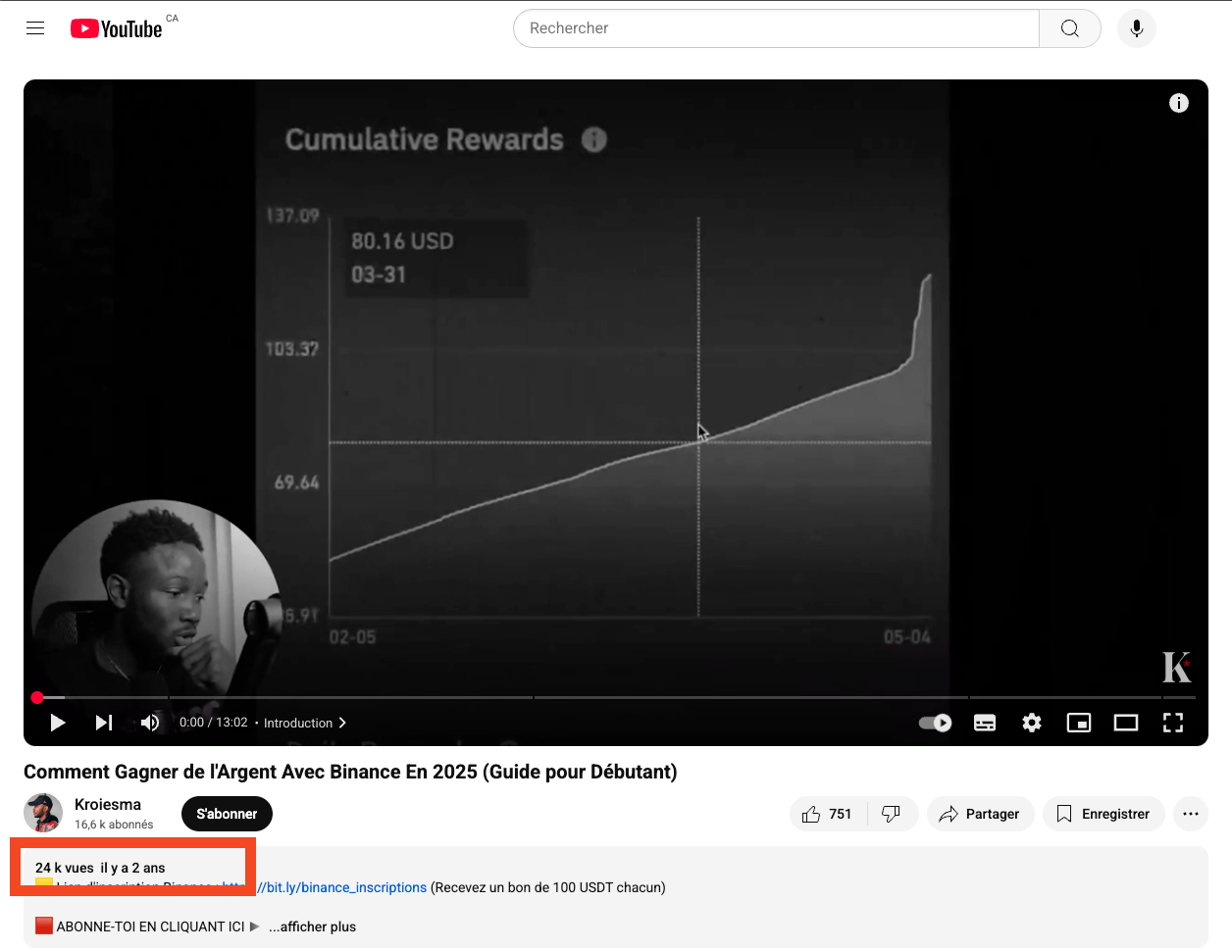Start voice search with the microphone icon

1136,28
